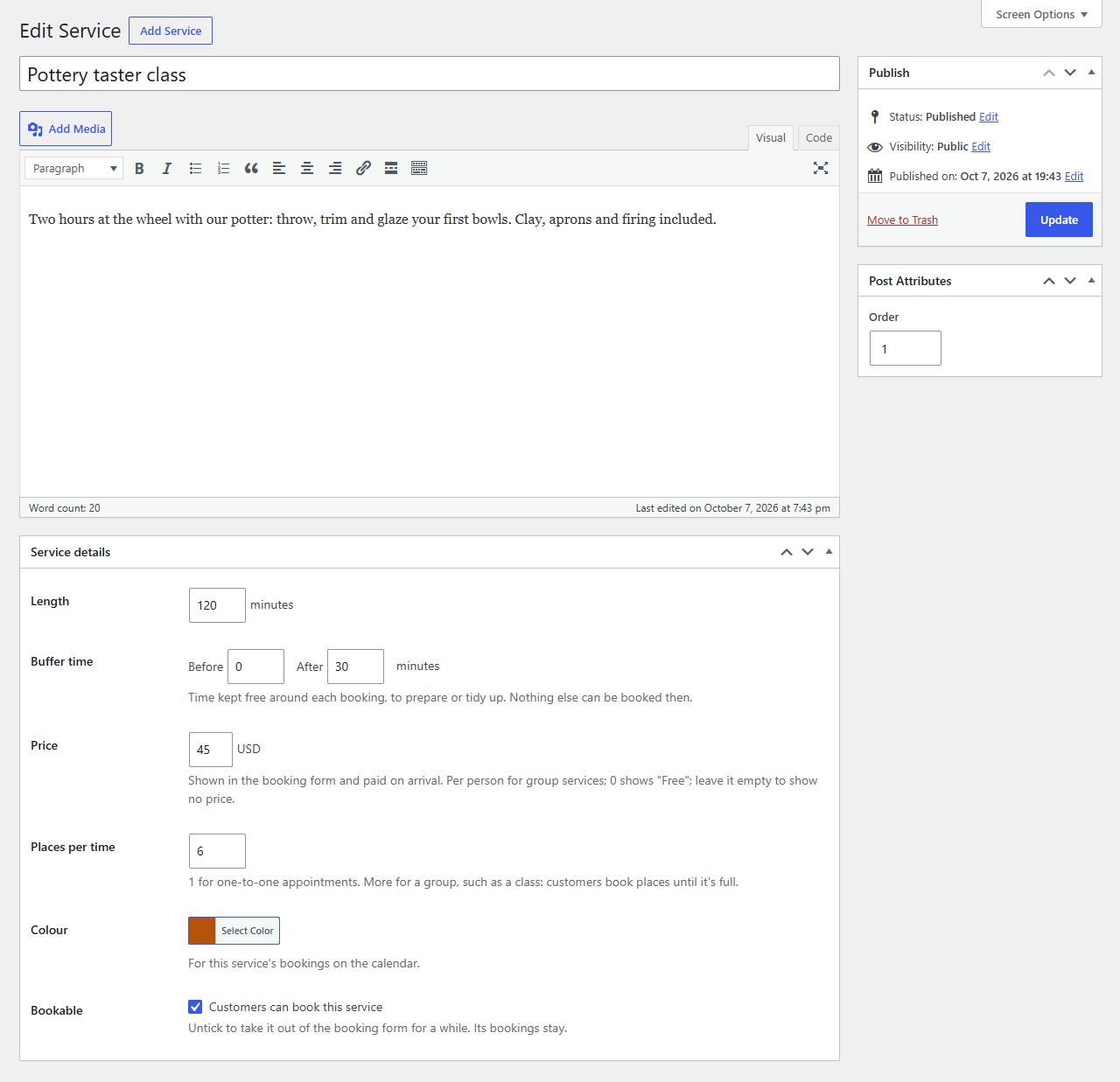Insert a numbered list
The width and height of the screenshot is (1120, 1082).
(223, 168)
